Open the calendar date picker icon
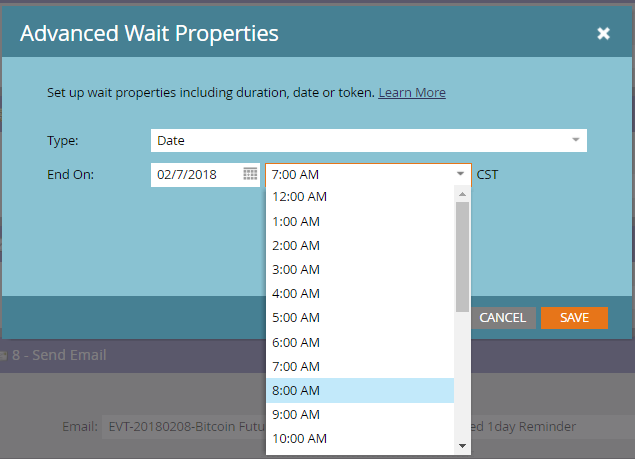Viewport: 635px width, 459px height. tap(250, 174)
